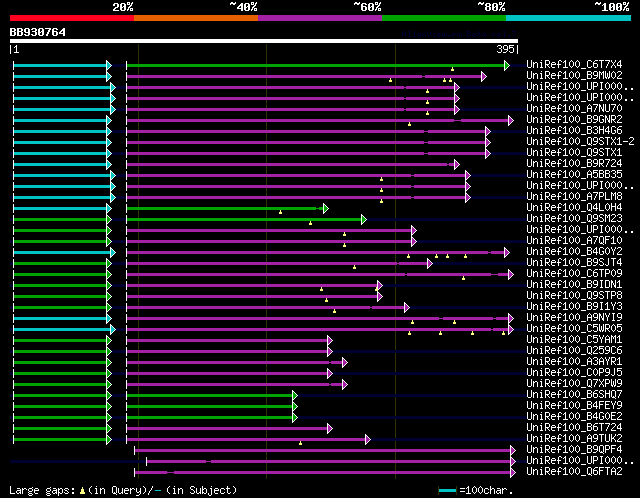Click the short cyan alignment bar for C6T7X4
The image size is (640, 498).
[x=60, y=65]
